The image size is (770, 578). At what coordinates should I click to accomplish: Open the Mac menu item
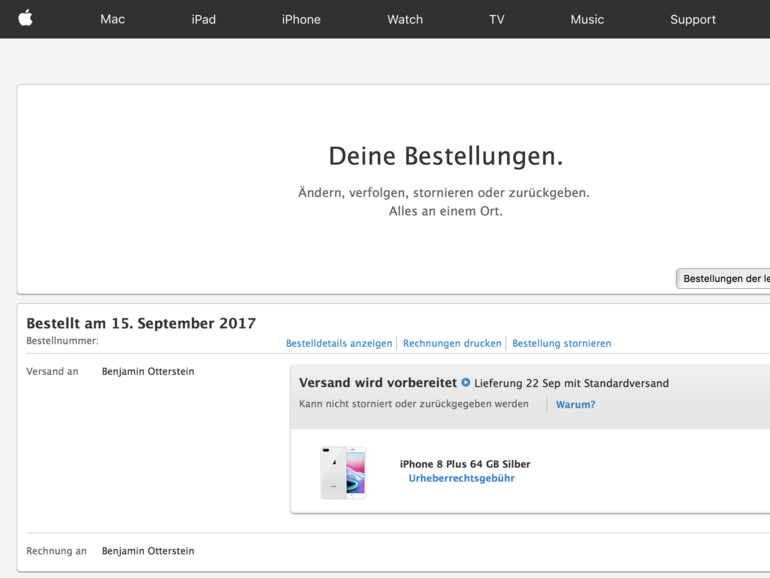coord(112,19)
